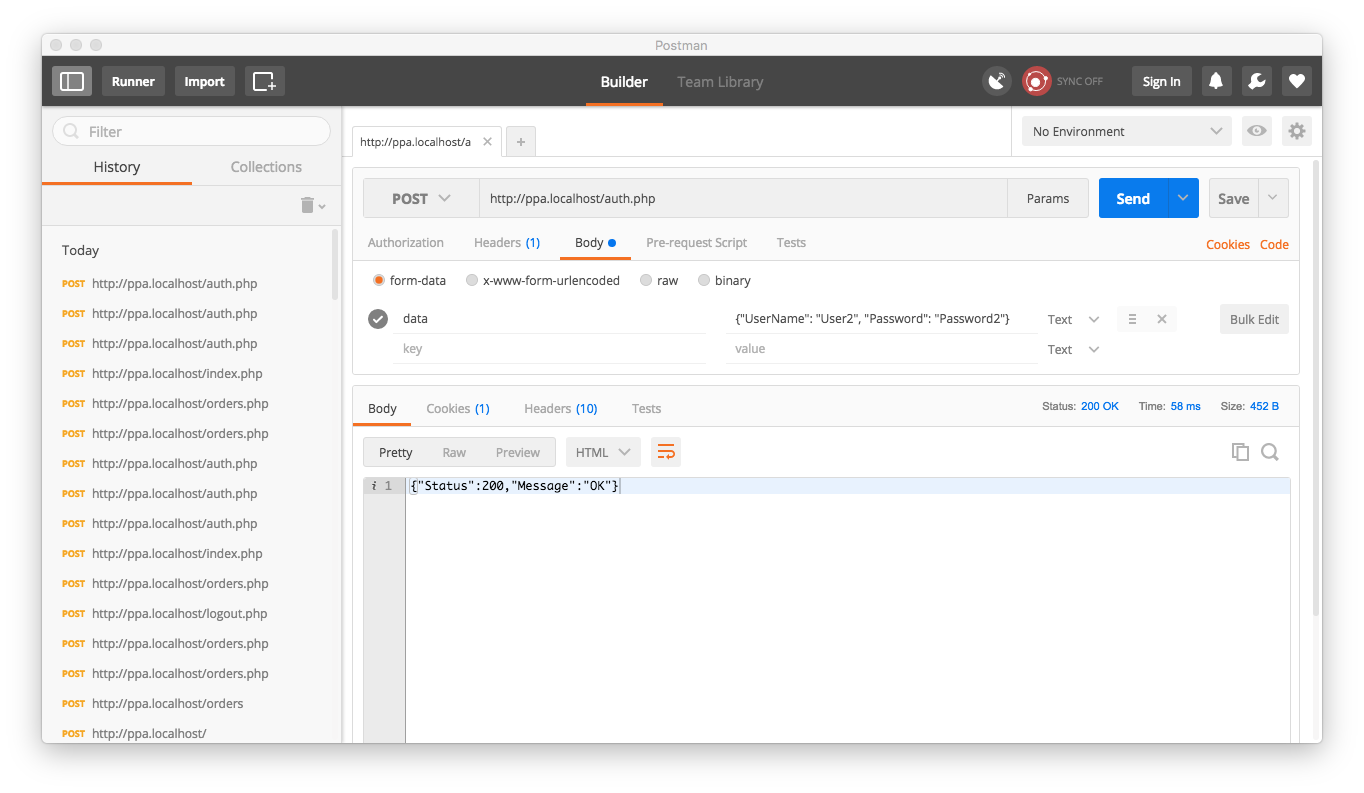Open a new window icon

tap(265, 81)
